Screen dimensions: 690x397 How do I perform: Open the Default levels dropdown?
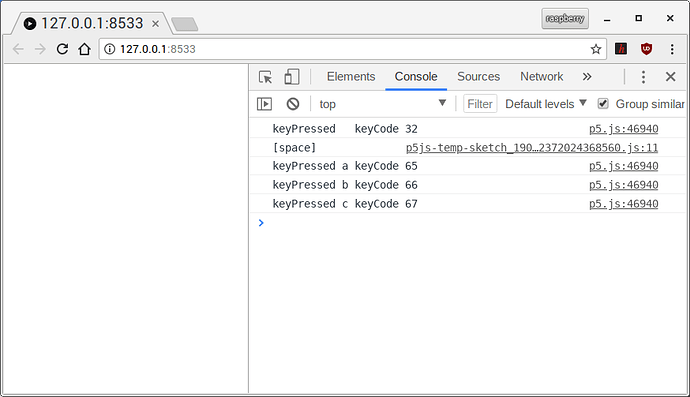pyautogui.click(x=545, y=104)
